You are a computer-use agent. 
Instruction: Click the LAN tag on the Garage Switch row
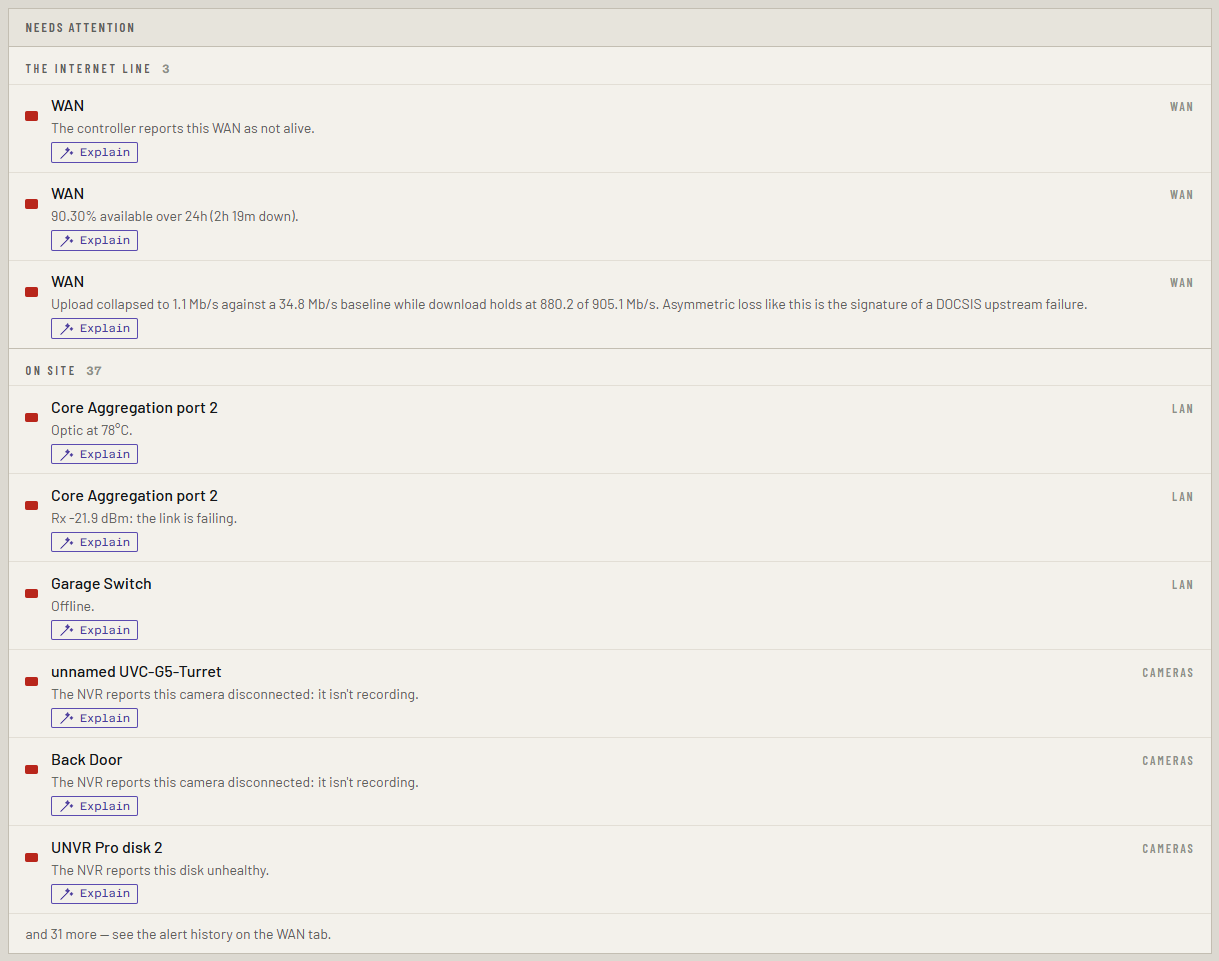click(1183, 585)
